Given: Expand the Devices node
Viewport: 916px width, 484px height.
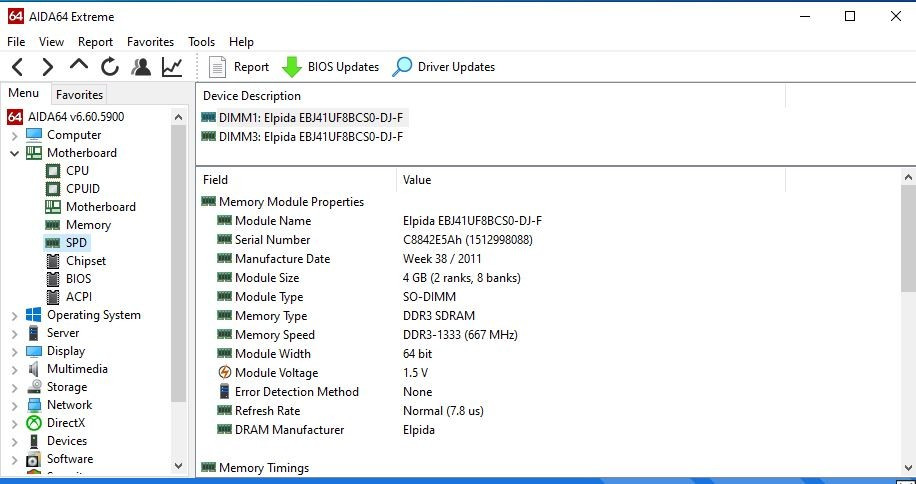Looking at the screenshot, I should [x=15, y=442].
